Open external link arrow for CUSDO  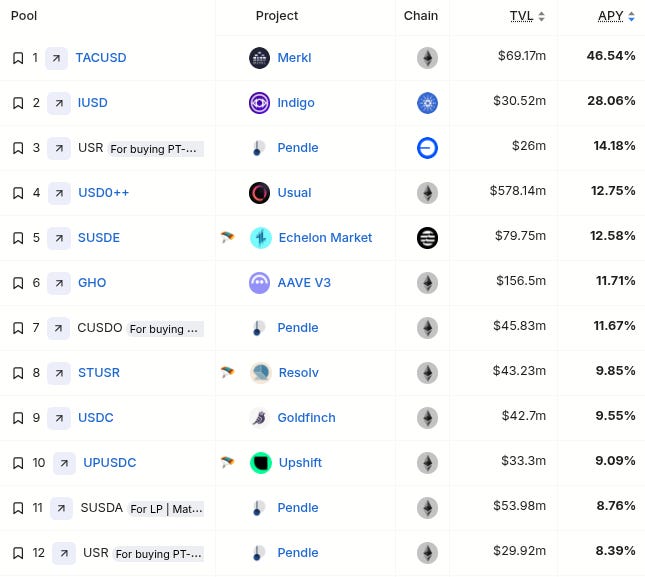pos(58,328)
